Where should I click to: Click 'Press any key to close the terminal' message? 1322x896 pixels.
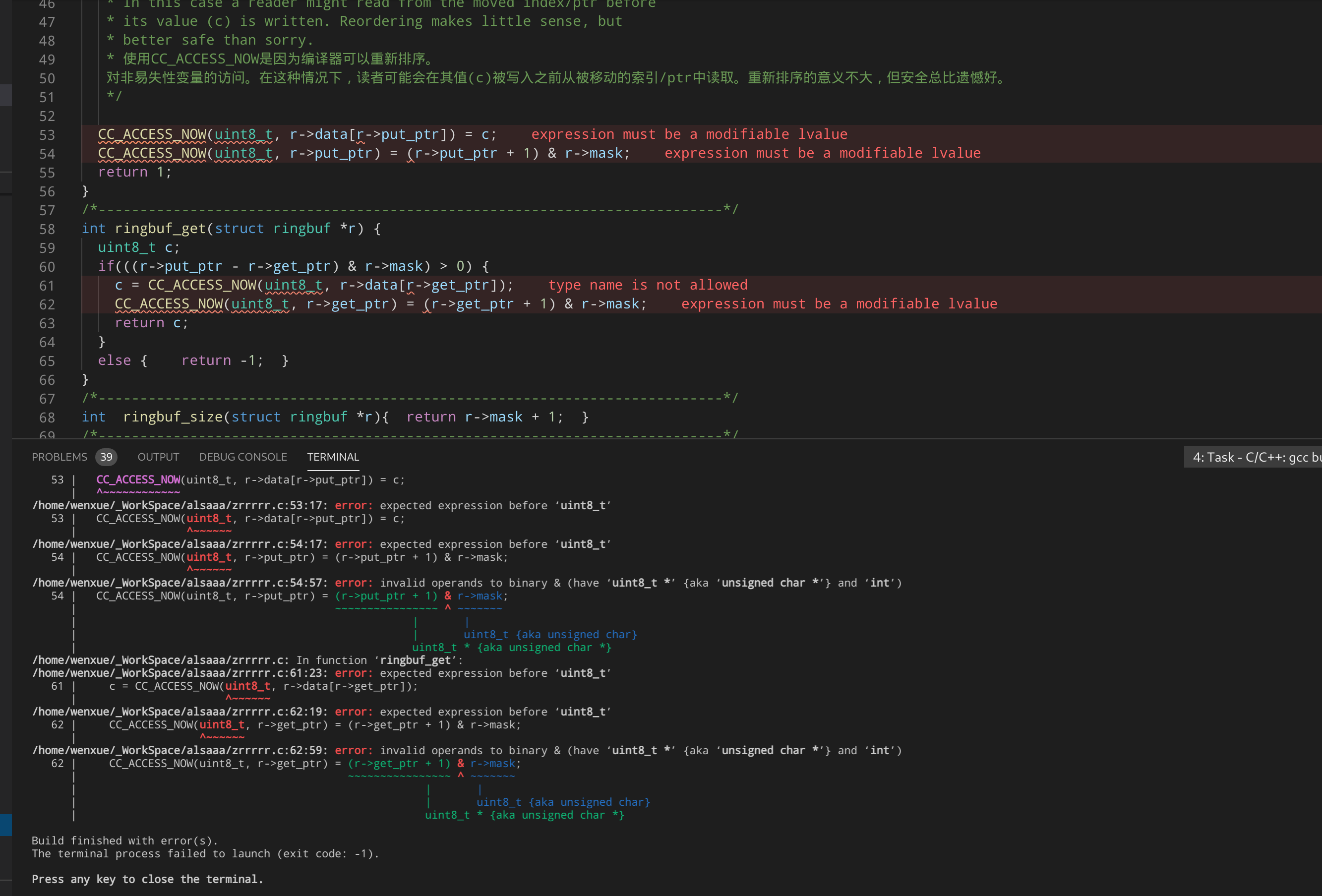point(147,879)
